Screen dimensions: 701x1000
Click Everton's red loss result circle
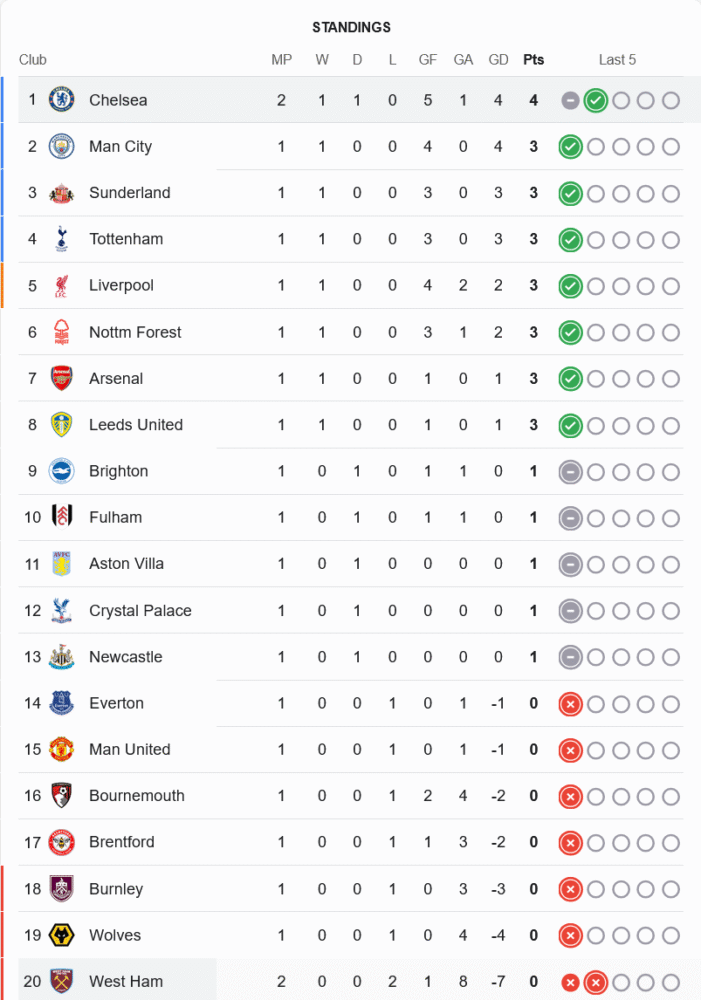570,703
